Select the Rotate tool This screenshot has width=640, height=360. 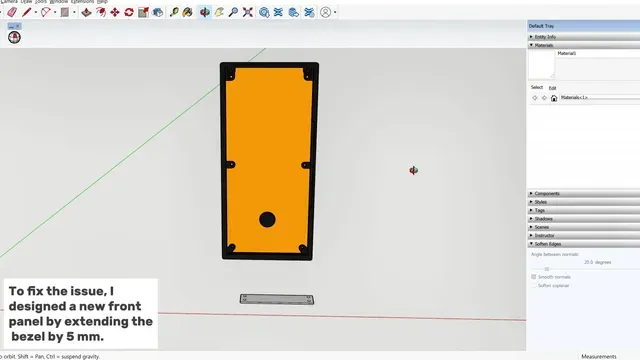click(129, 12)
